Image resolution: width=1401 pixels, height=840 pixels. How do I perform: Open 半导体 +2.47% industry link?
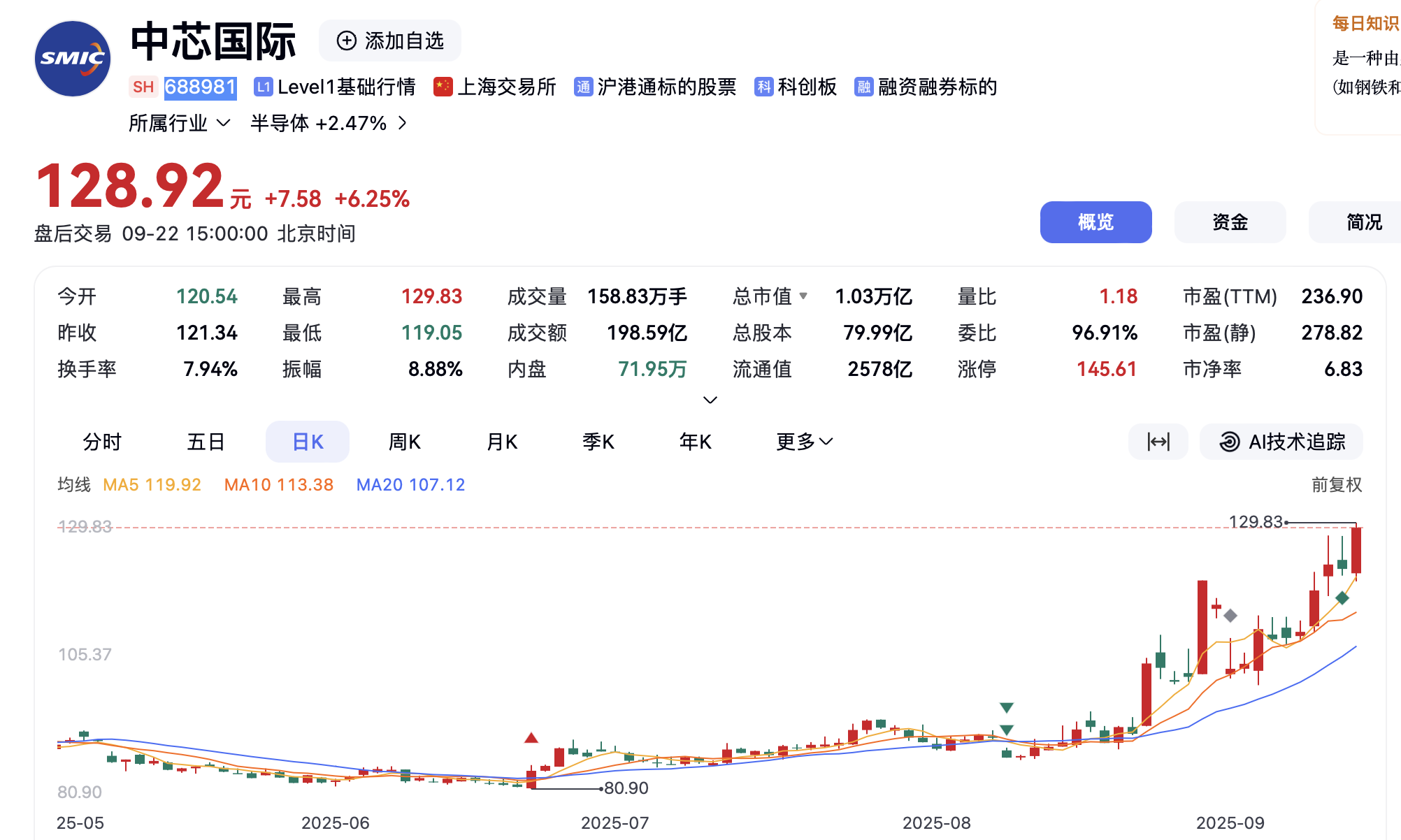329,123
